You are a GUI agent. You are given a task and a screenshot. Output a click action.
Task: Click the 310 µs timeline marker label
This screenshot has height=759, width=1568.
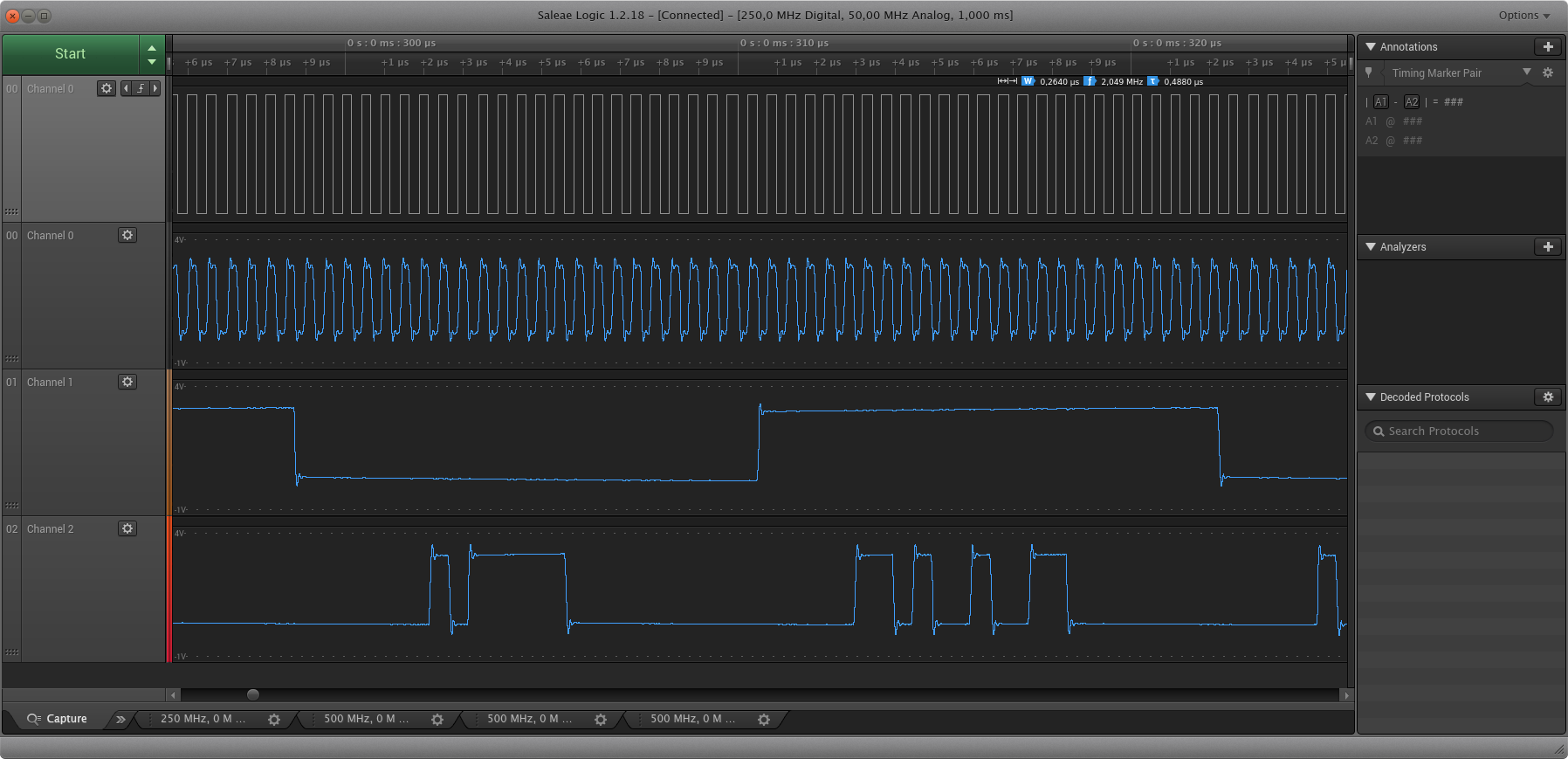pos(784,43)
